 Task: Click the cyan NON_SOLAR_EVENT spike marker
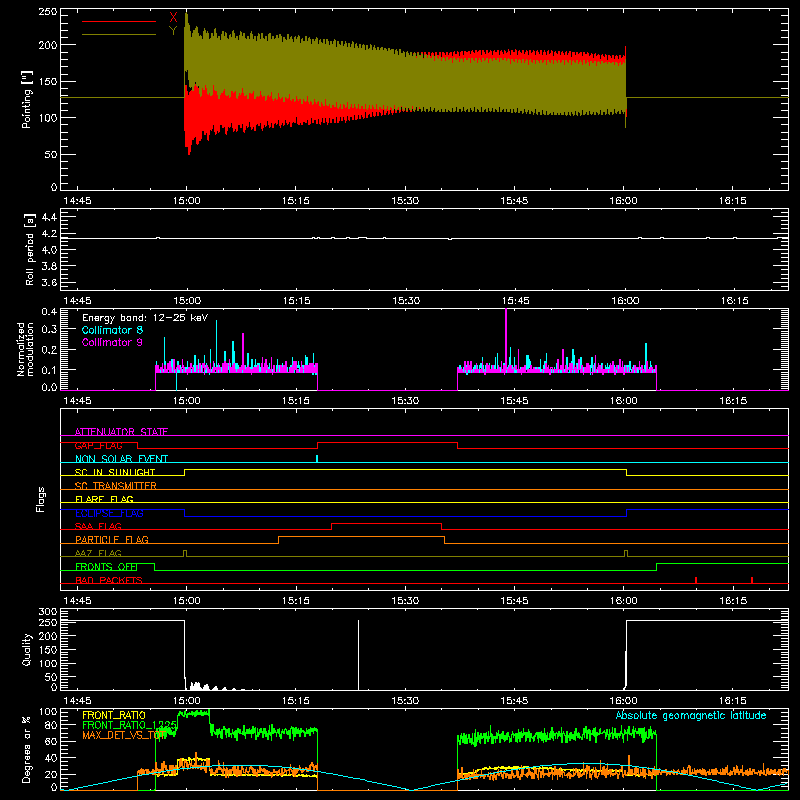317,458
